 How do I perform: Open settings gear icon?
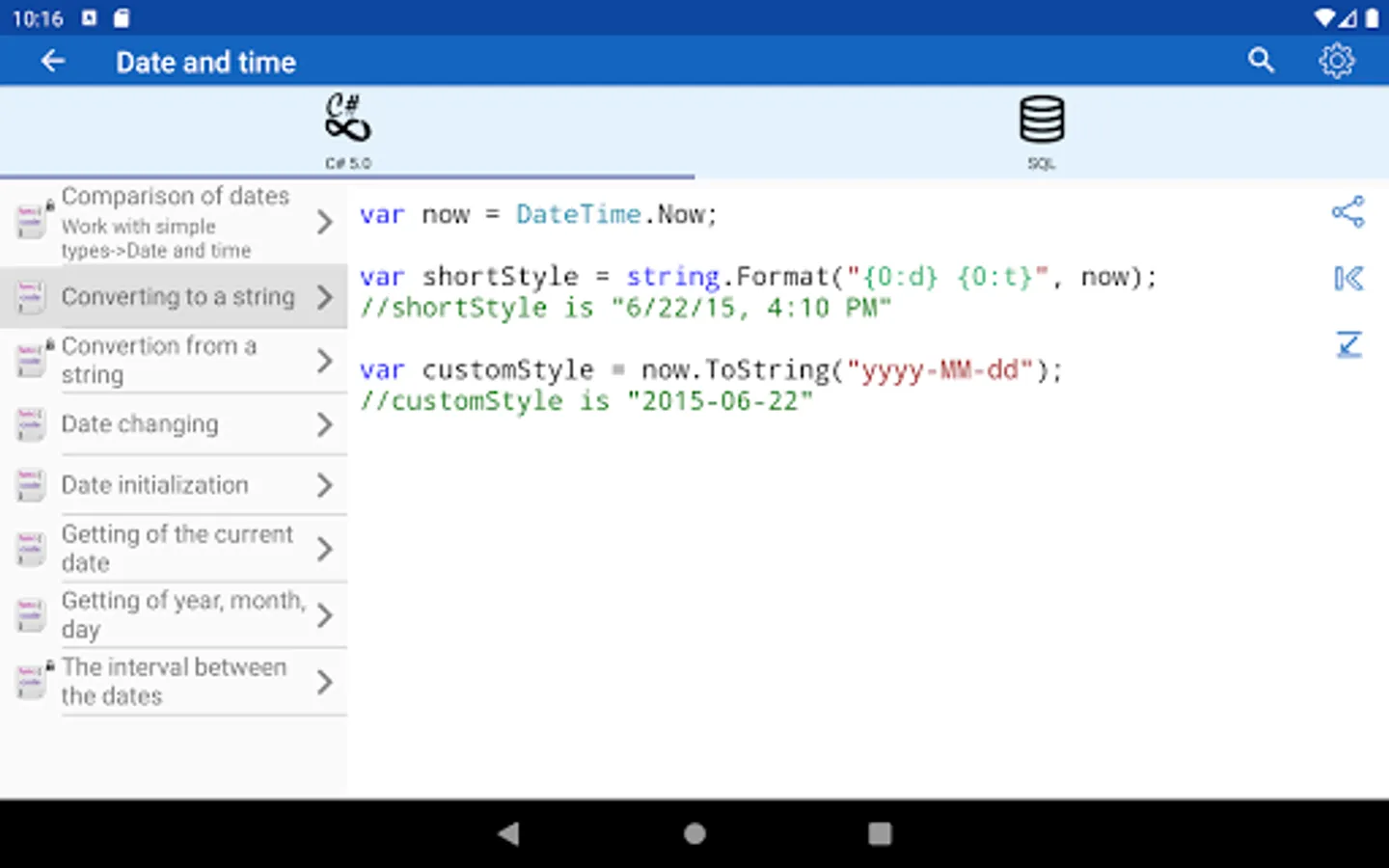click(x=1336, y=61)
